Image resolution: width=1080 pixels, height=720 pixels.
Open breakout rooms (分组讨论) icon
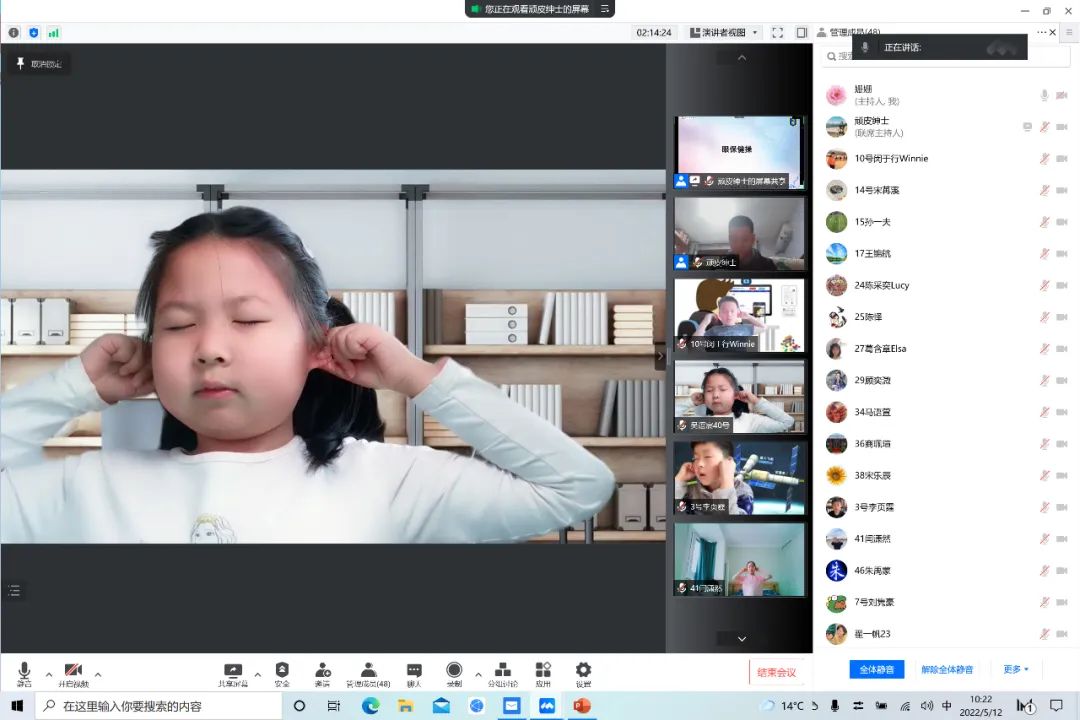click(502, 674)
